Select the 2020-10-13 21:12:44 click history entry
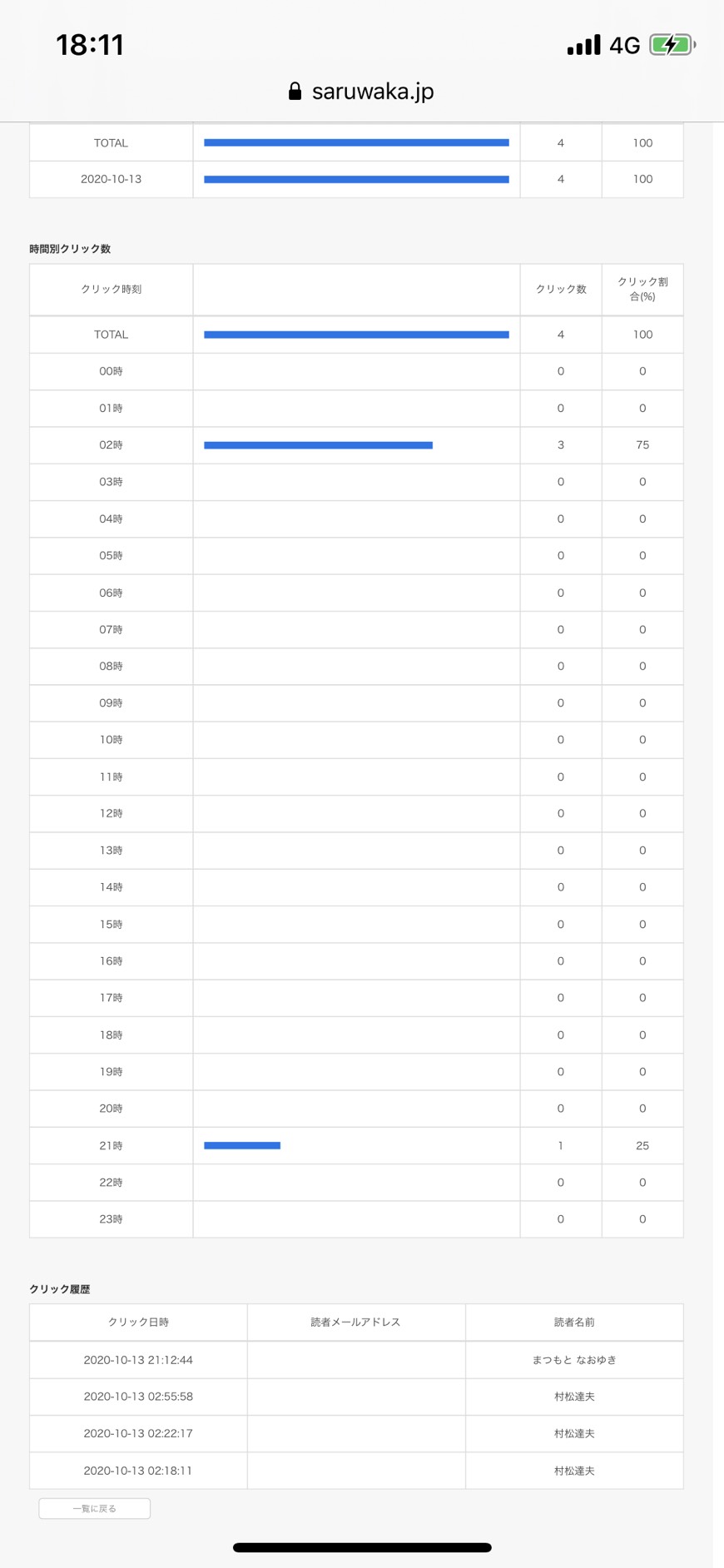The height and width of the screenshot is (1568, 724). click(138, 1360)
